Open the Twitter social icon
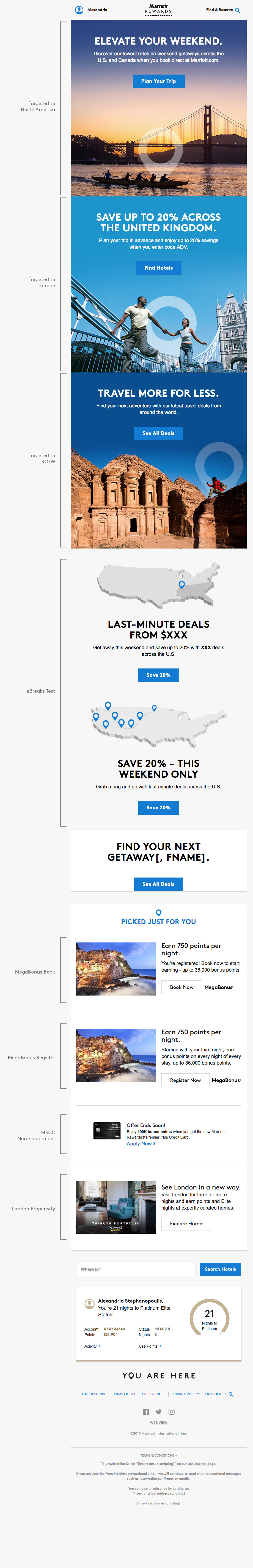 click(159, 1411)
